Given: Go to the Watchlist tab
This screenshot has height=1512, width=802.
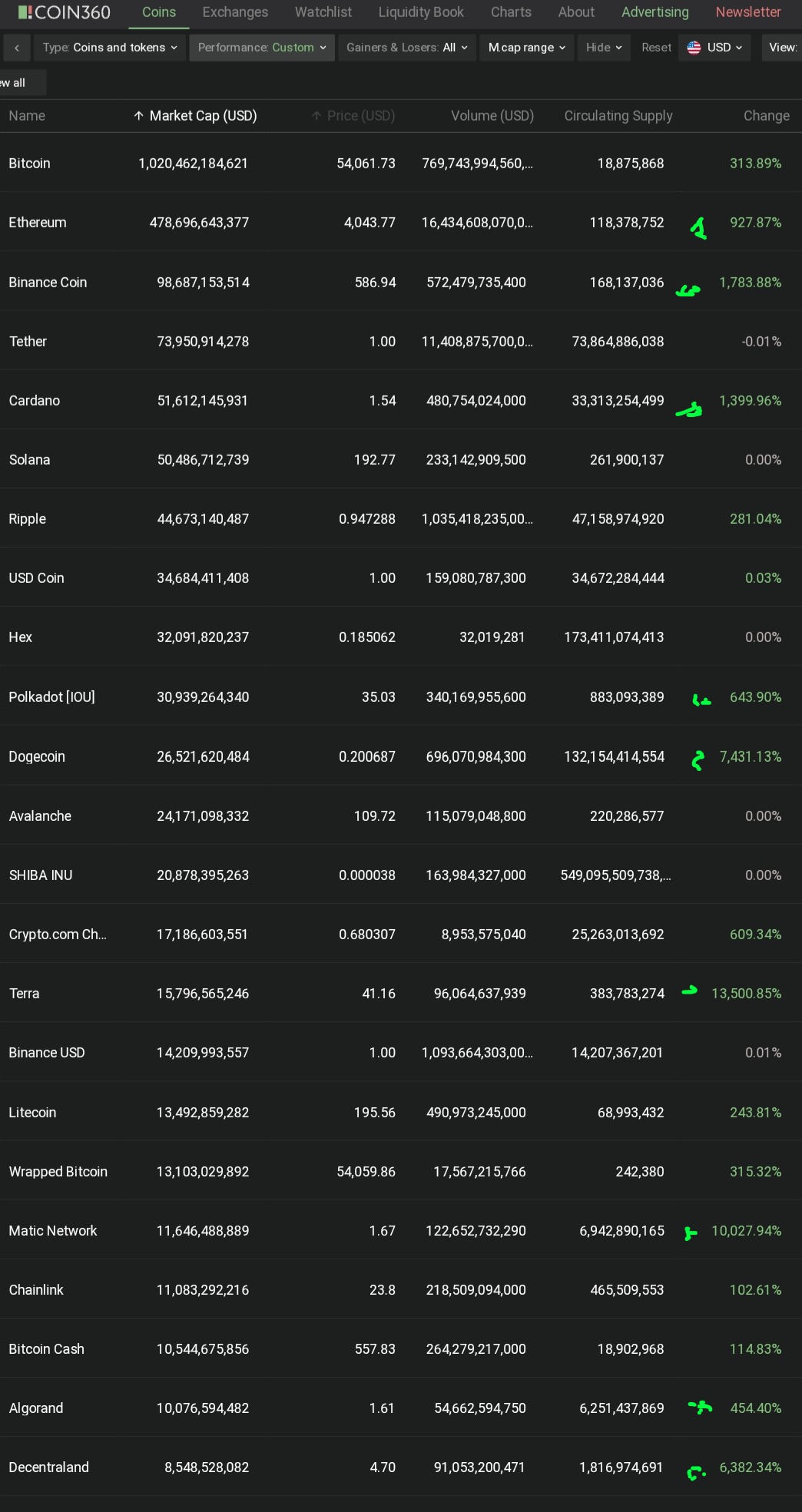Looking at the screenshot, I should pos(323,12).
